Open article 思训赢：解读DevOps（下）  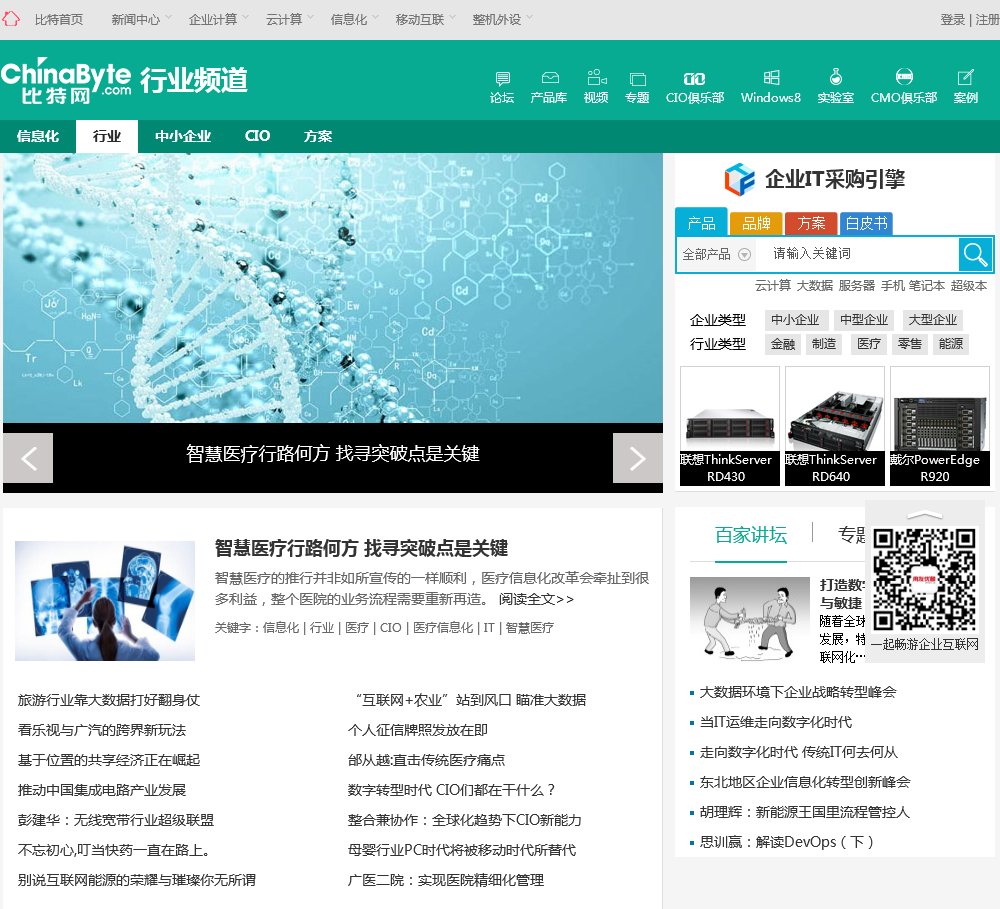point(786,842)
